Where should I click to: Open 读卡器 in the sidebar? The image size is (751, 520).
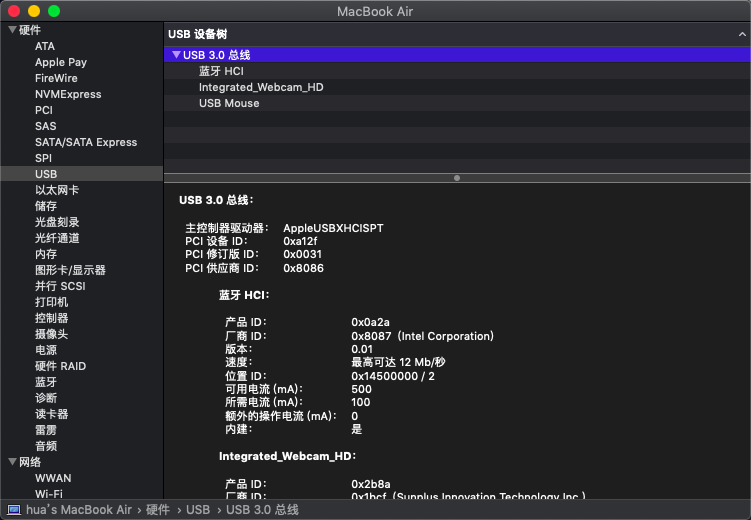51,414
